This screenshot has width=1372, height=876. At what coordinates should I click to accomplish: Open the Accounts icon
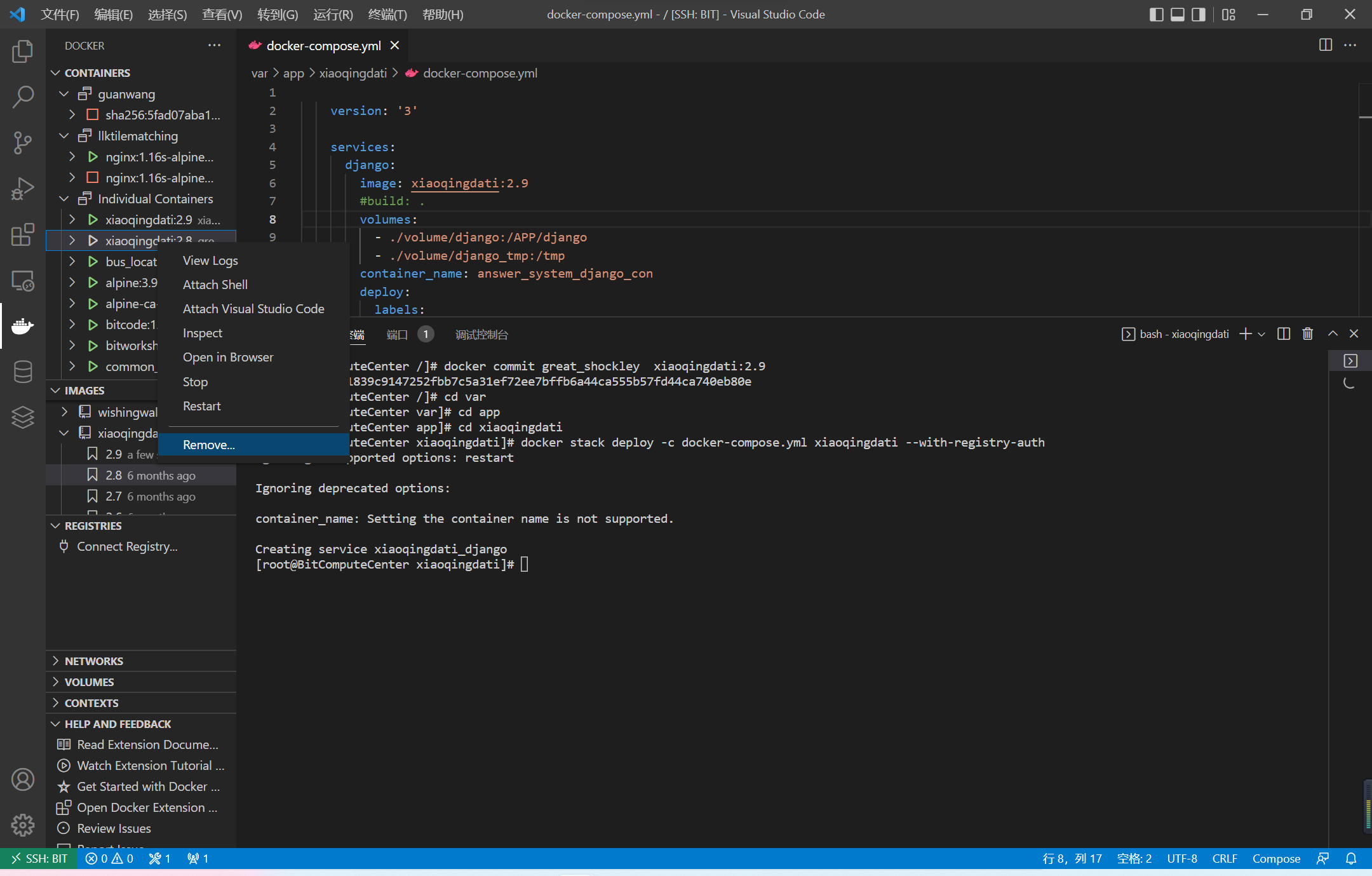click(x=23, y=779)
